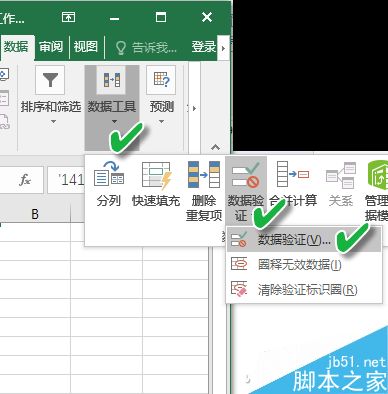388x394 pixels.
Task: Expand the 排序和筛选 dropdown arrow
Action: tap(53, 122)
